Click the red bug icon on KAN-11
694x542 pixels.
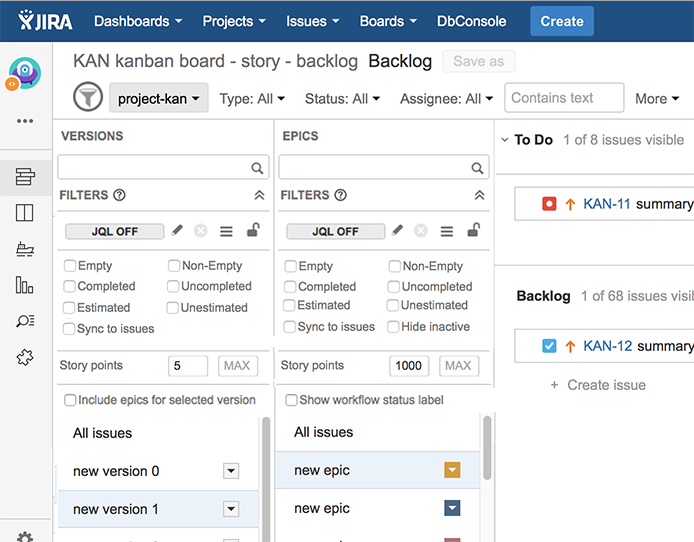tap(549, 204)
